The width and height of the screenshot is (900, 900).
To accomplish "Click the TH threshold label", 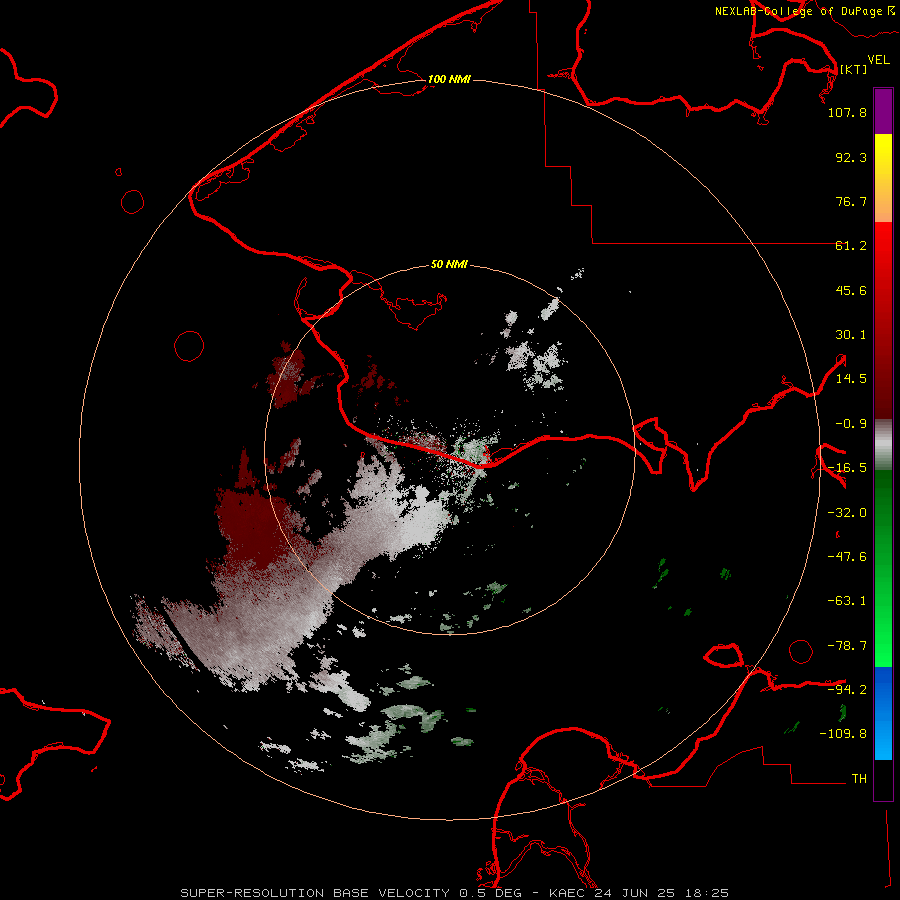I will click(x=859, y=779).
